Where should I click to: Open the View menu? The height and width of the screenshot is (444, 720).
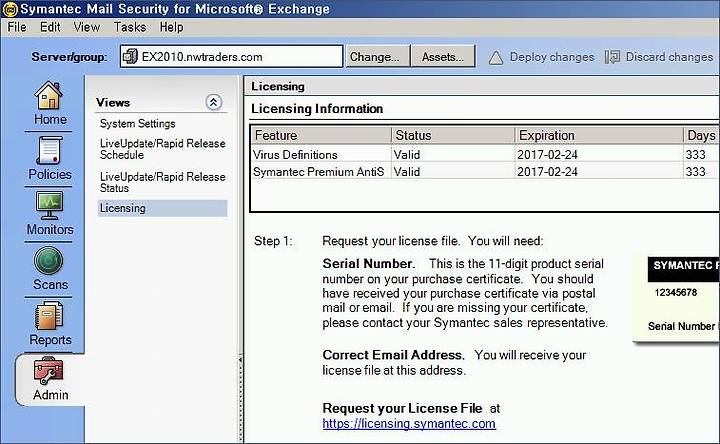coord(87,27)
